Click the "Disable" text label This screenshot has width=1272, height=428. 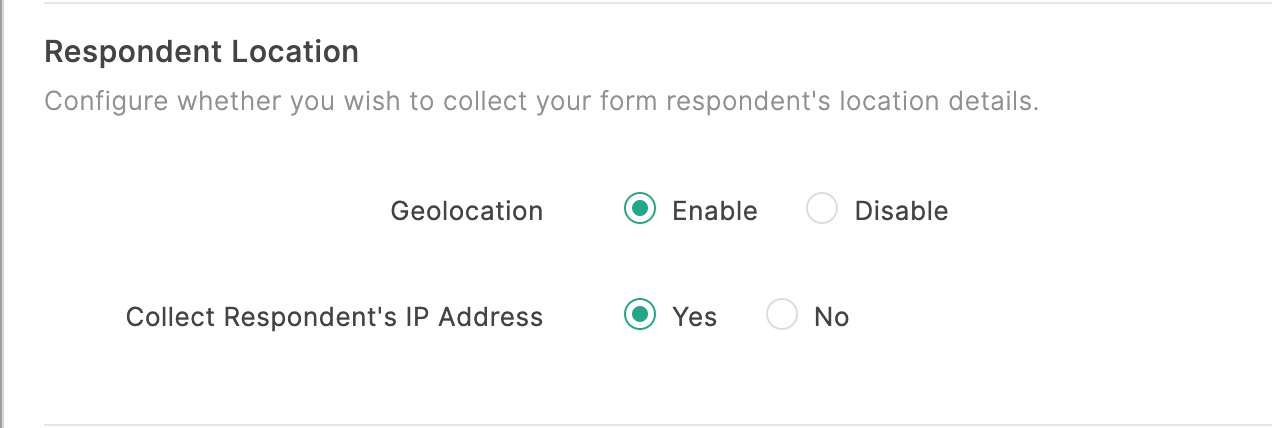coord(901,211)
